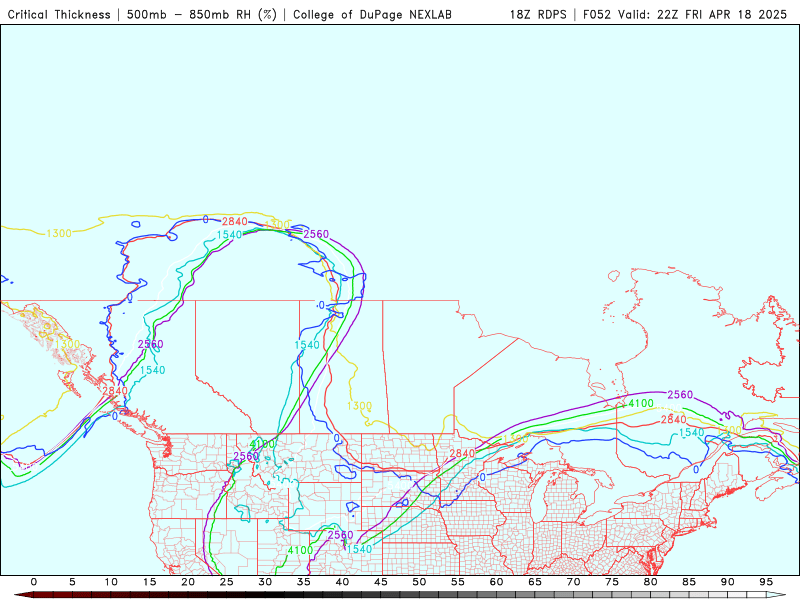Click the "Critical Thickness" title text
This screenshot has height=600, width=800.
click(x=59, y=14)
